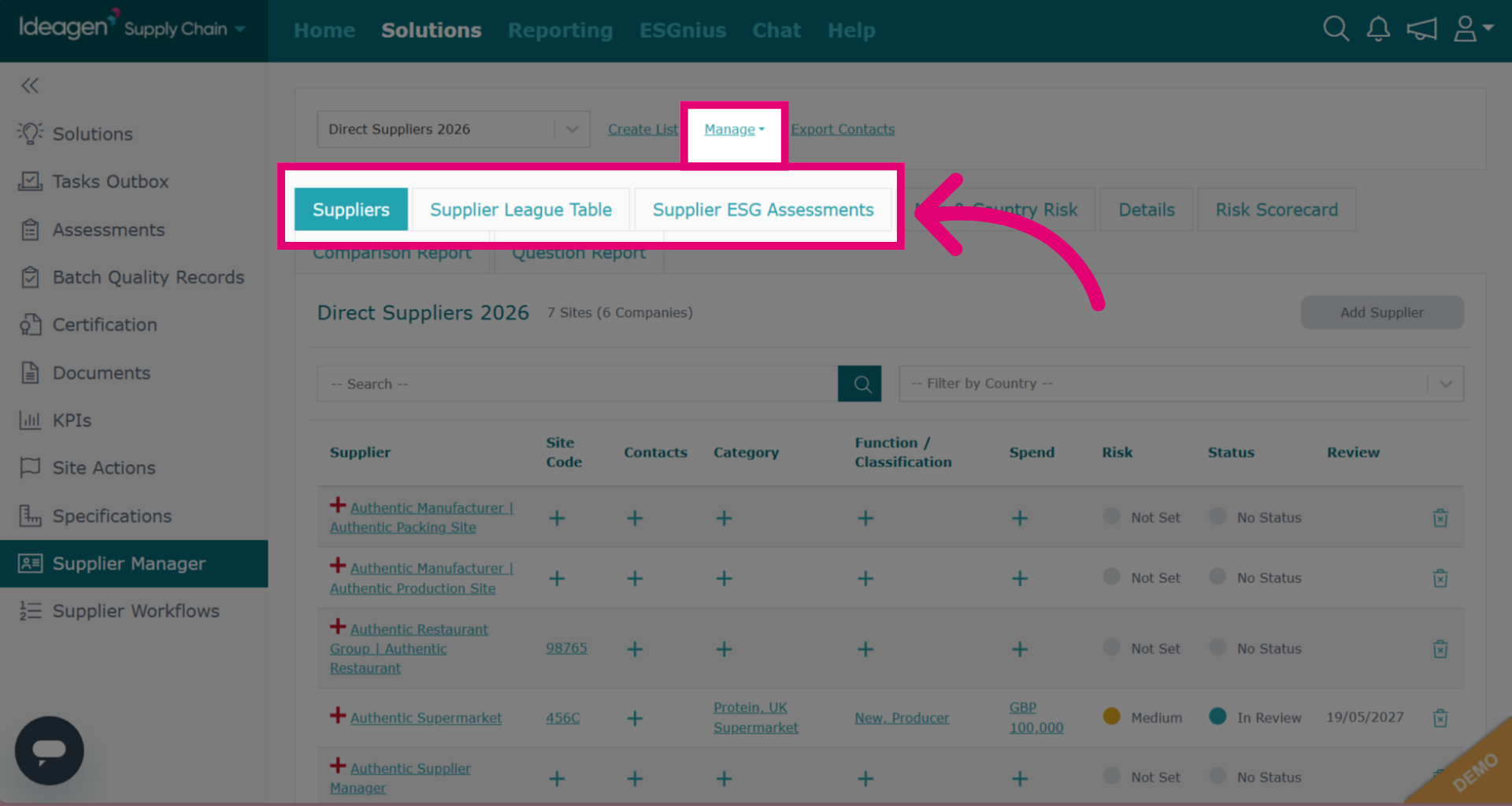
Task: Switch to Supplier ESG Assessments tab
Action: (x=763, y=210)
